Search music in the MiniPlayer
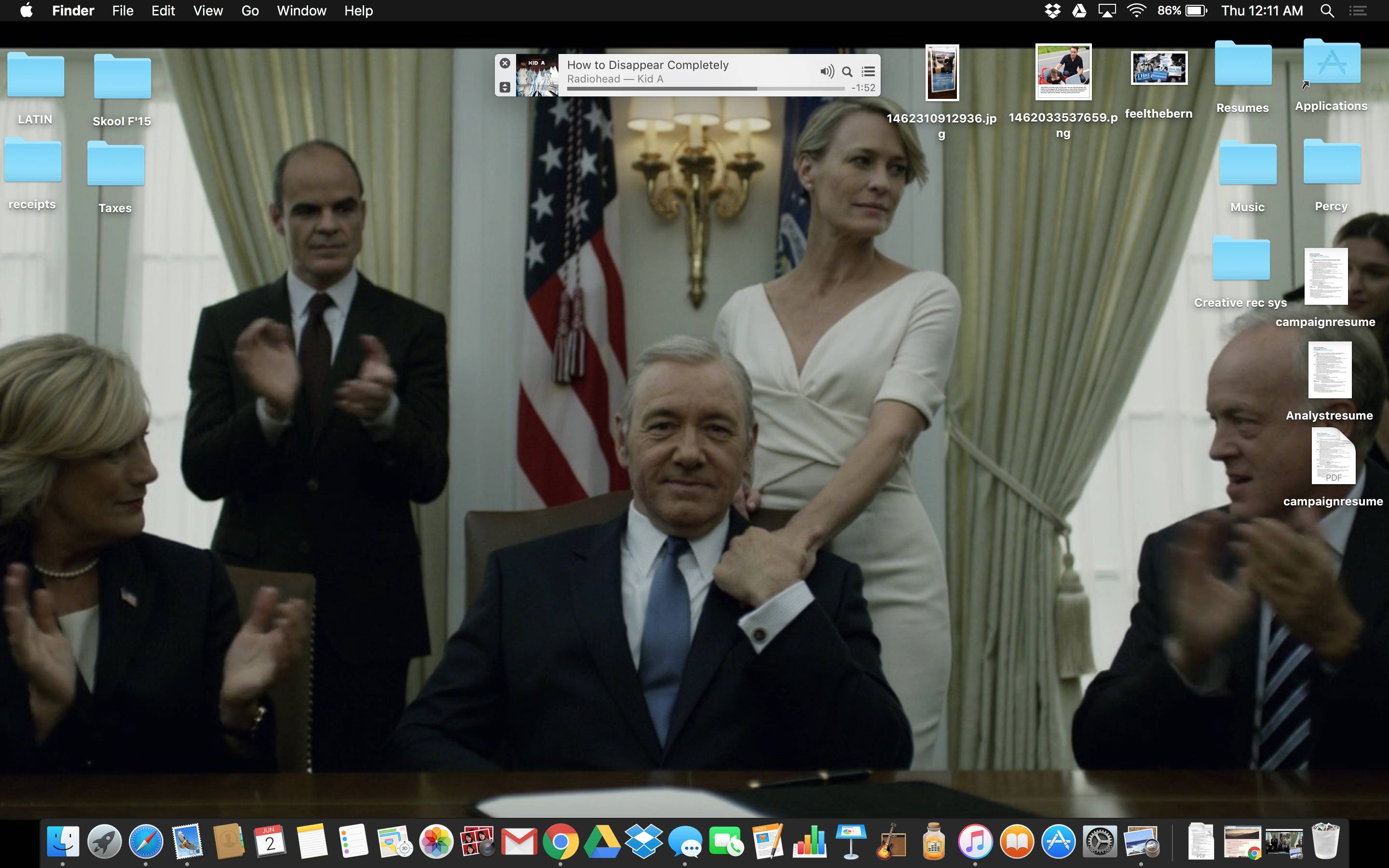 (847, 72)
